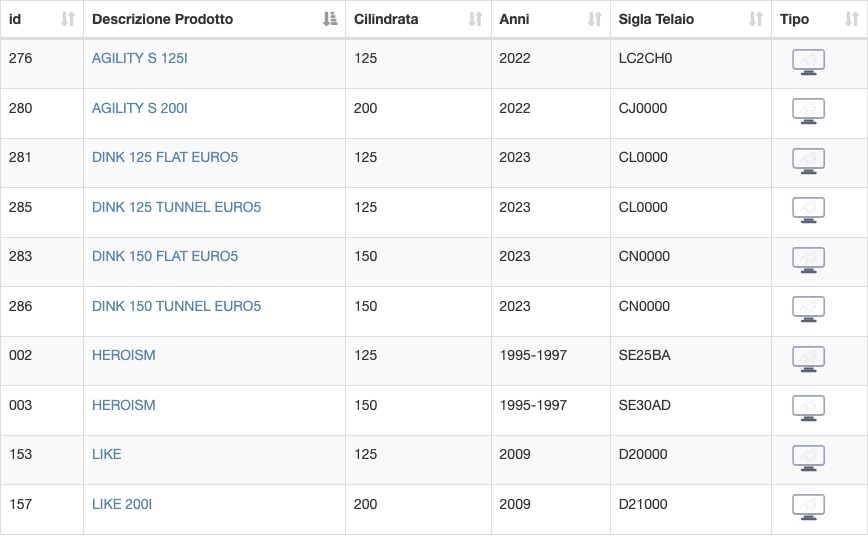Click the DINK 150 FLAT EURO5 link
Viewport: 868px width, 536px height.
tap(165, 256)
